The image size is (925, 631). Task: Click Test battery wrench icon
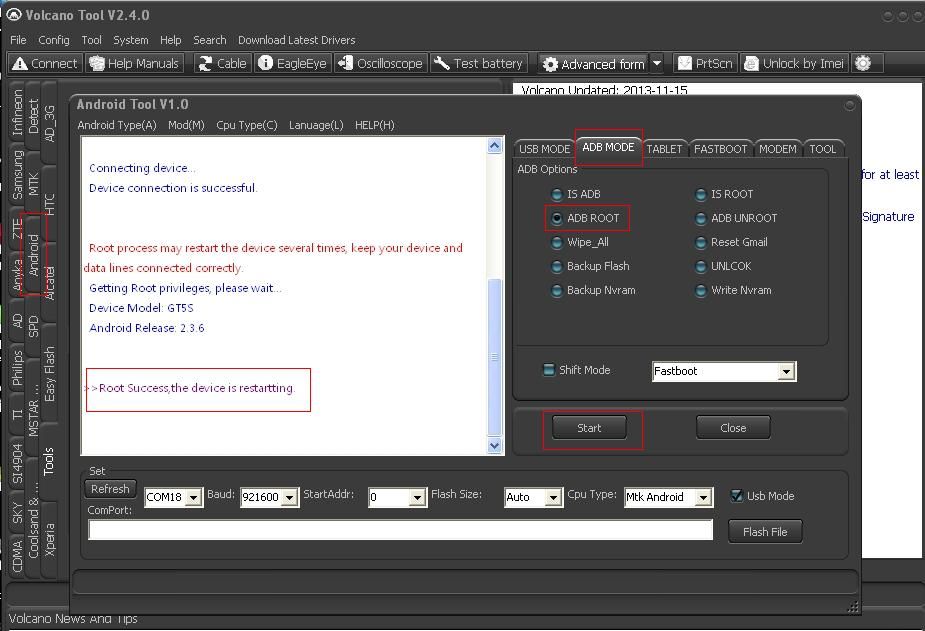[x=441, y=63]
